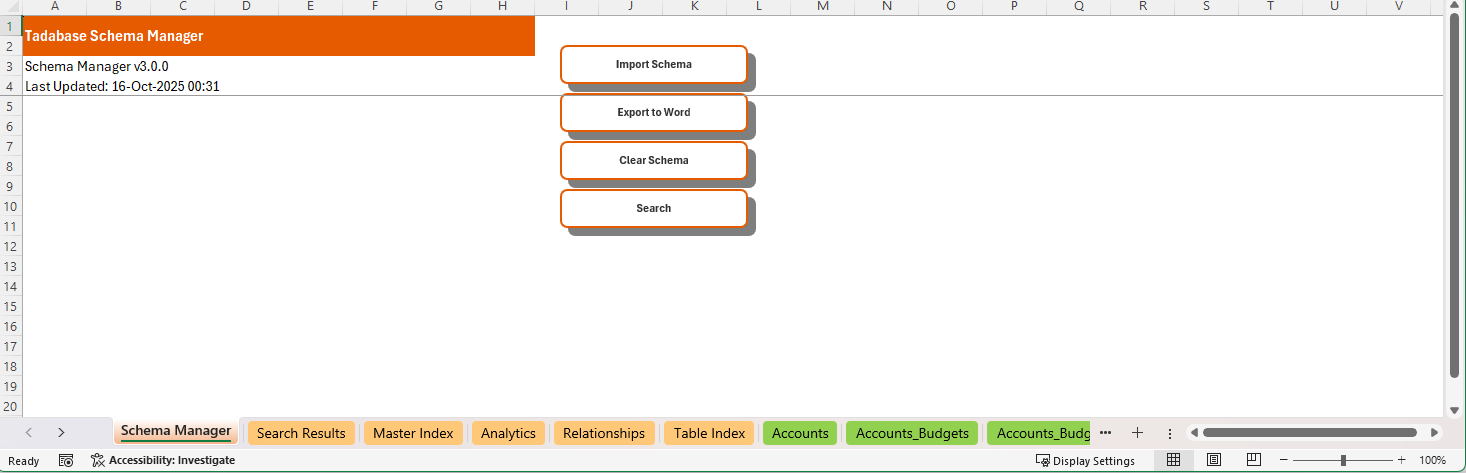Viewport: 1466px width, 473px height.
Task: Switch to Page Layout view
Action: pos(1214,460)
